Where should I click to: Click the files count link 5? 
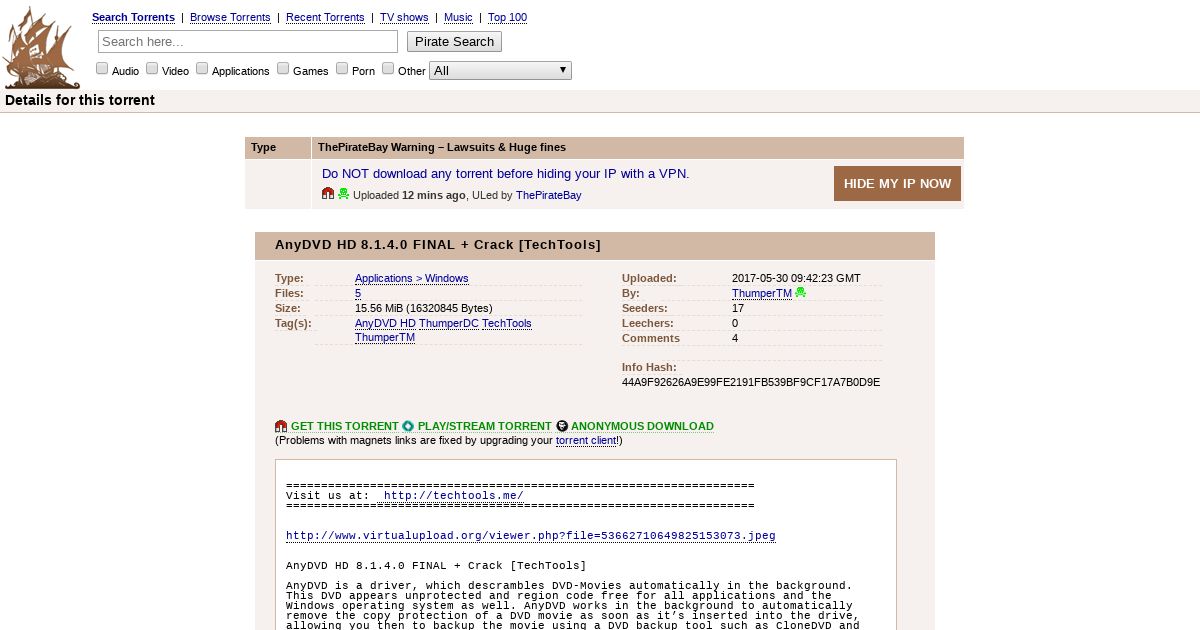point(358,293)
